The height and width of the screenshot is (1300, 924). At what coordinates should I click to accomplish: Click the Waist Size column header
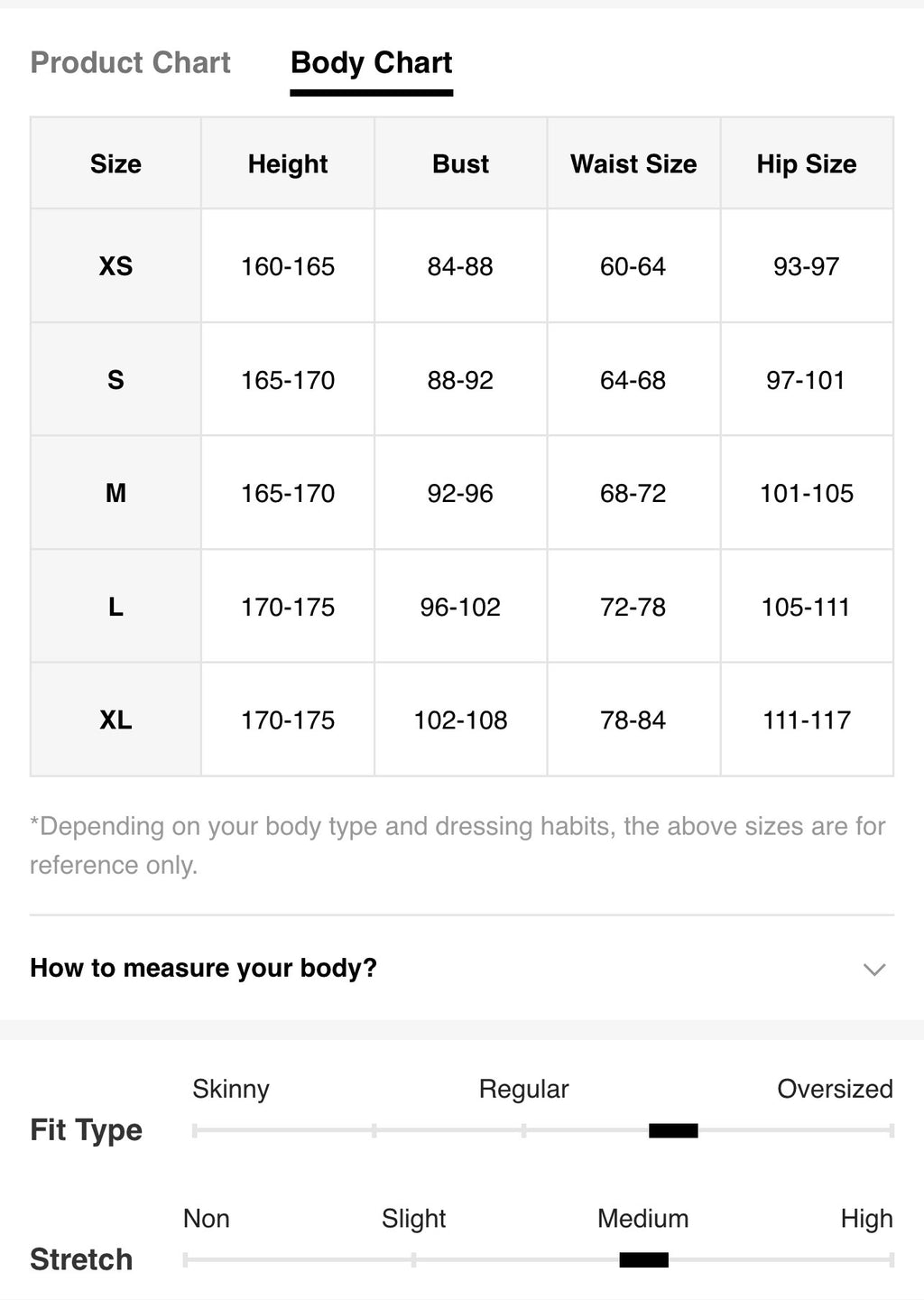click(633, 163)
